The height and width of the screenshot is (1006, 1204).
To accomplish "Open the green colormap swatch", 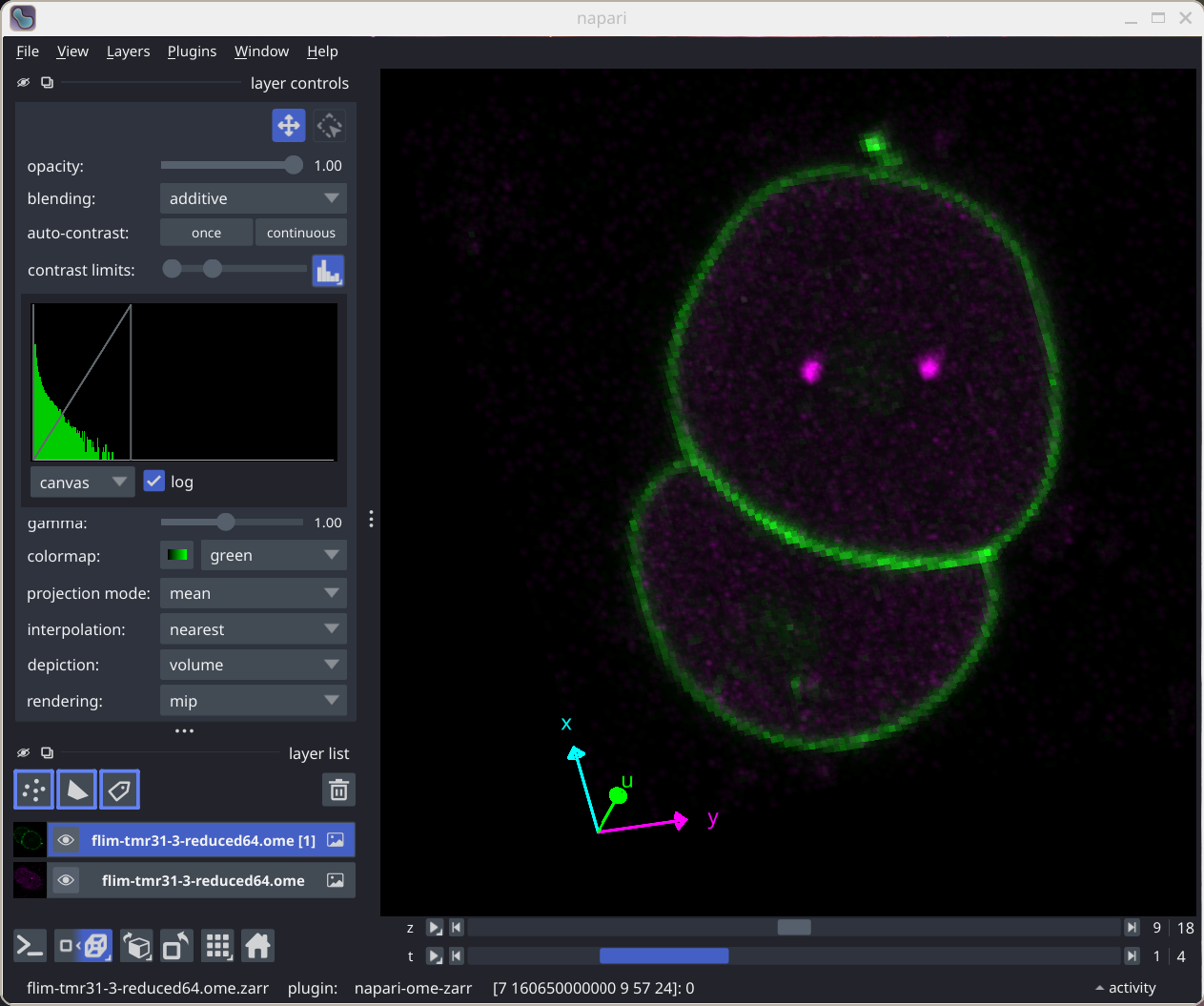I will 177,555.
